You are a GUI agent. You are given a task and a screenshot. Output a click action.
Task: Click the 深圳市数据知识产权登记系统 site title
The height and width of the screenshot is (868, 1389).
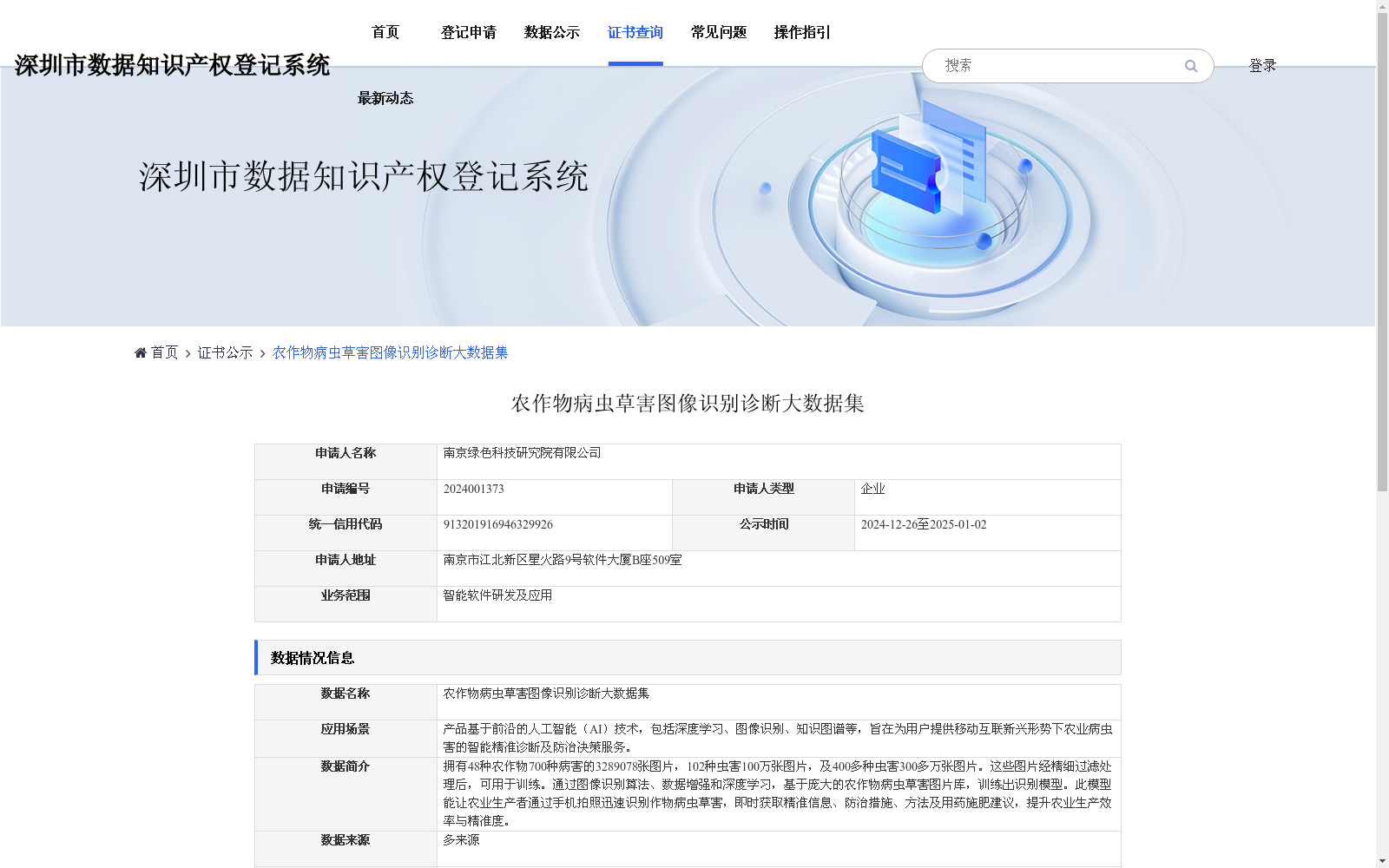coord(173,64)
